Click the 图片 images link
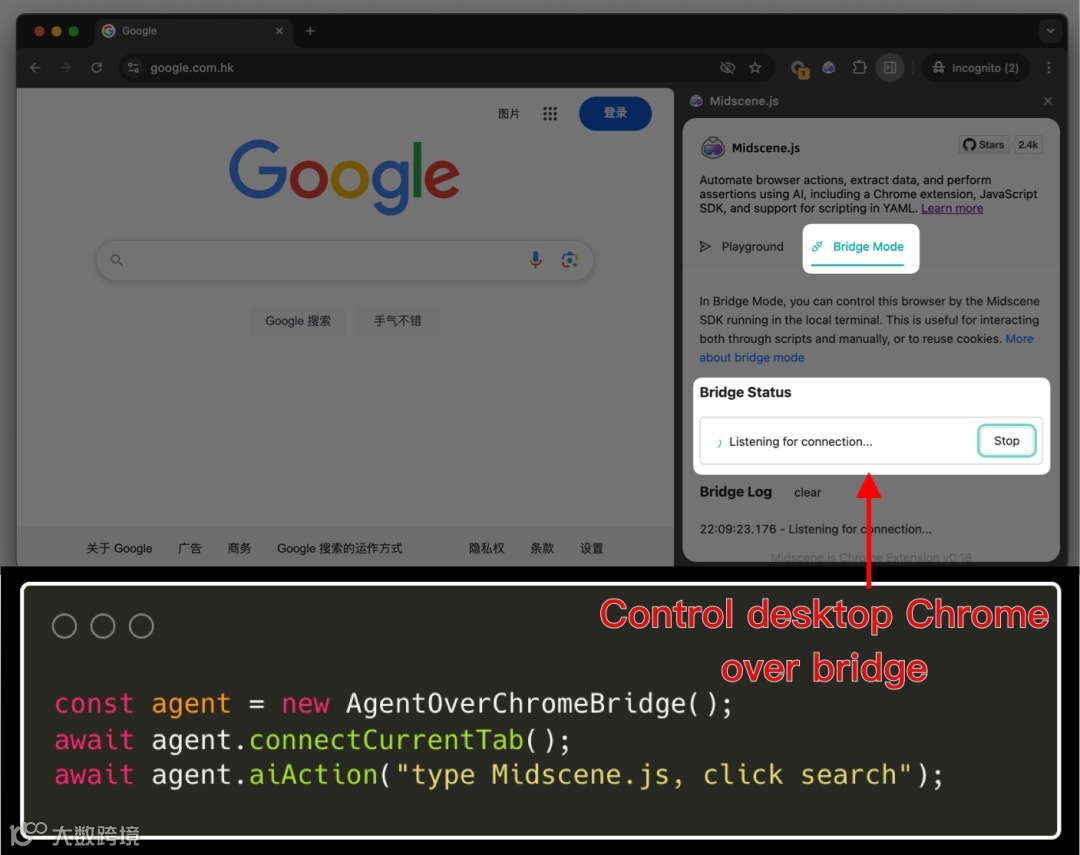 [x=509, y=114]
